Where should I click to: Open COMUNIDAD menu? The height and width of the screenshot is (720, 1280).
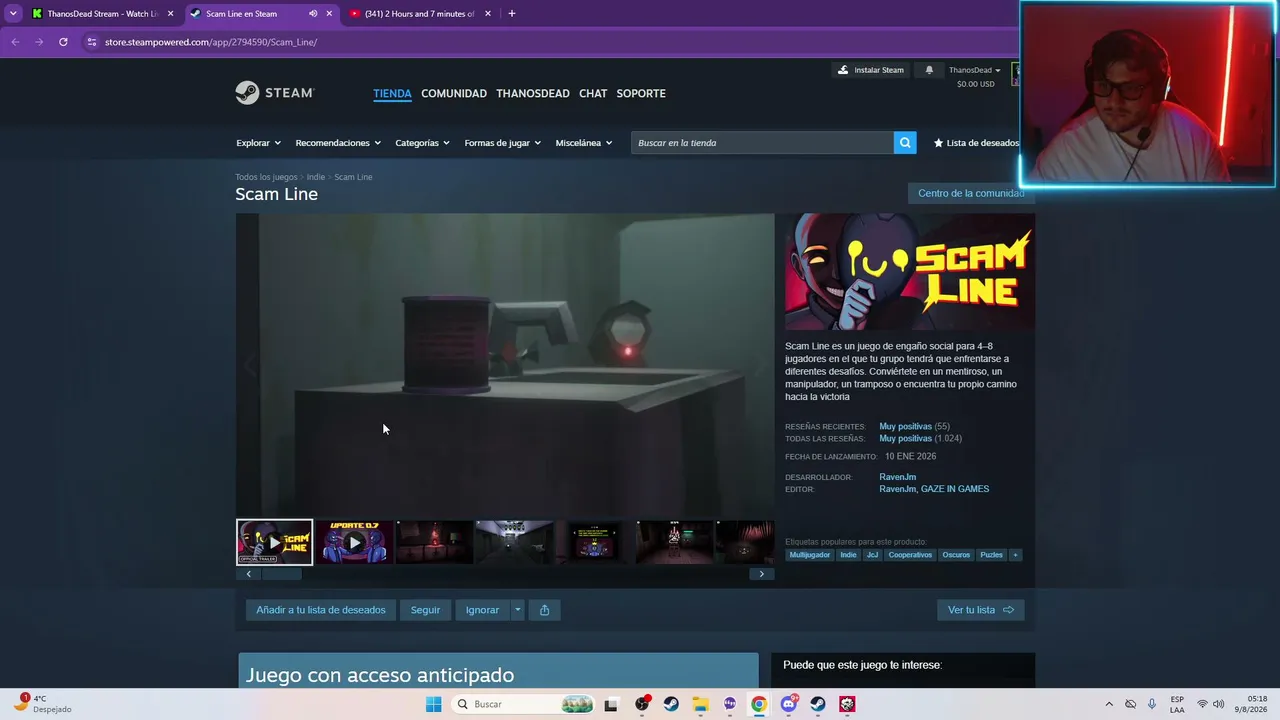pyautogui.click(x=454, y=93)
